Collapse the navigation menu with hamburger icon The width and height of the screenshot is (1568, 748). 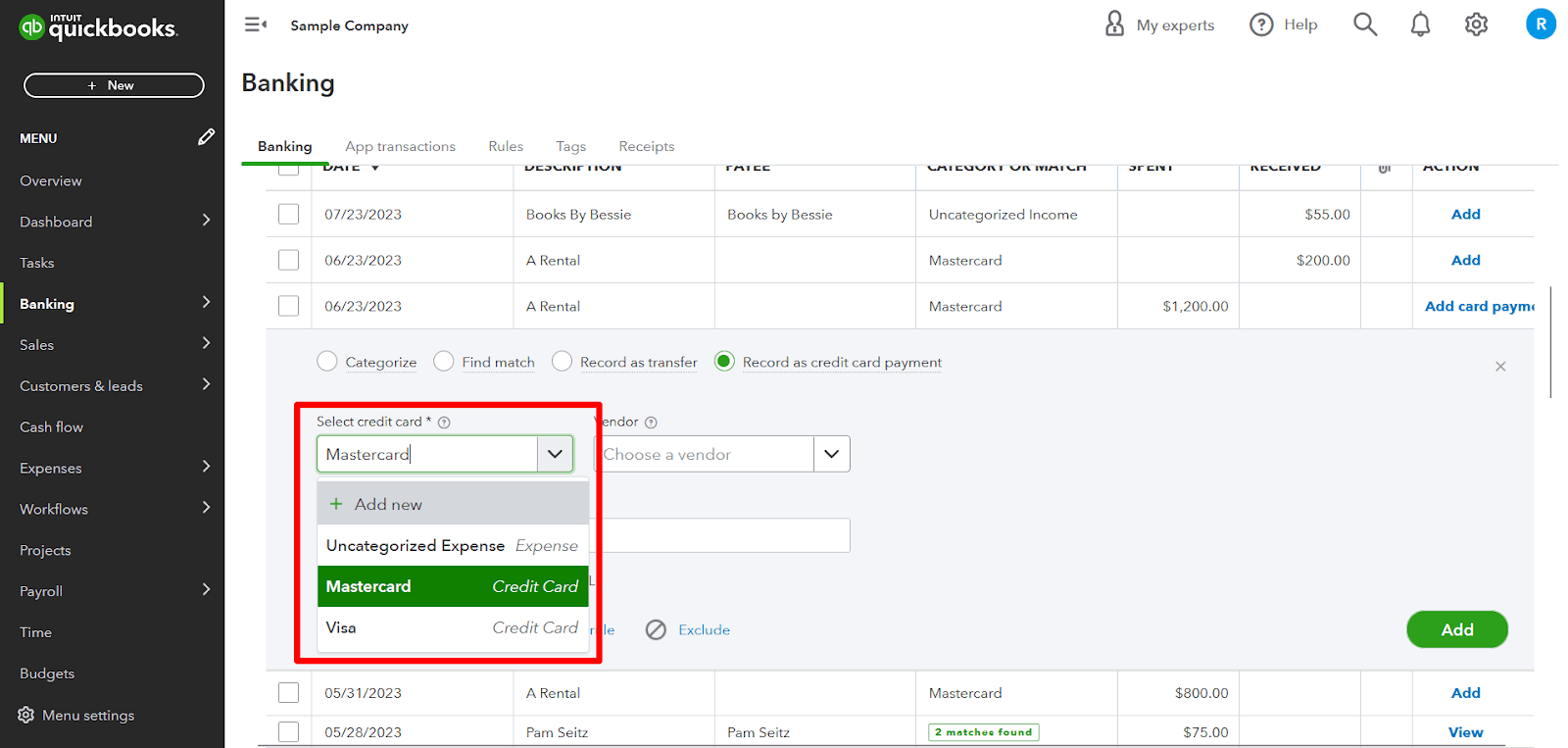tap(256, 25)
